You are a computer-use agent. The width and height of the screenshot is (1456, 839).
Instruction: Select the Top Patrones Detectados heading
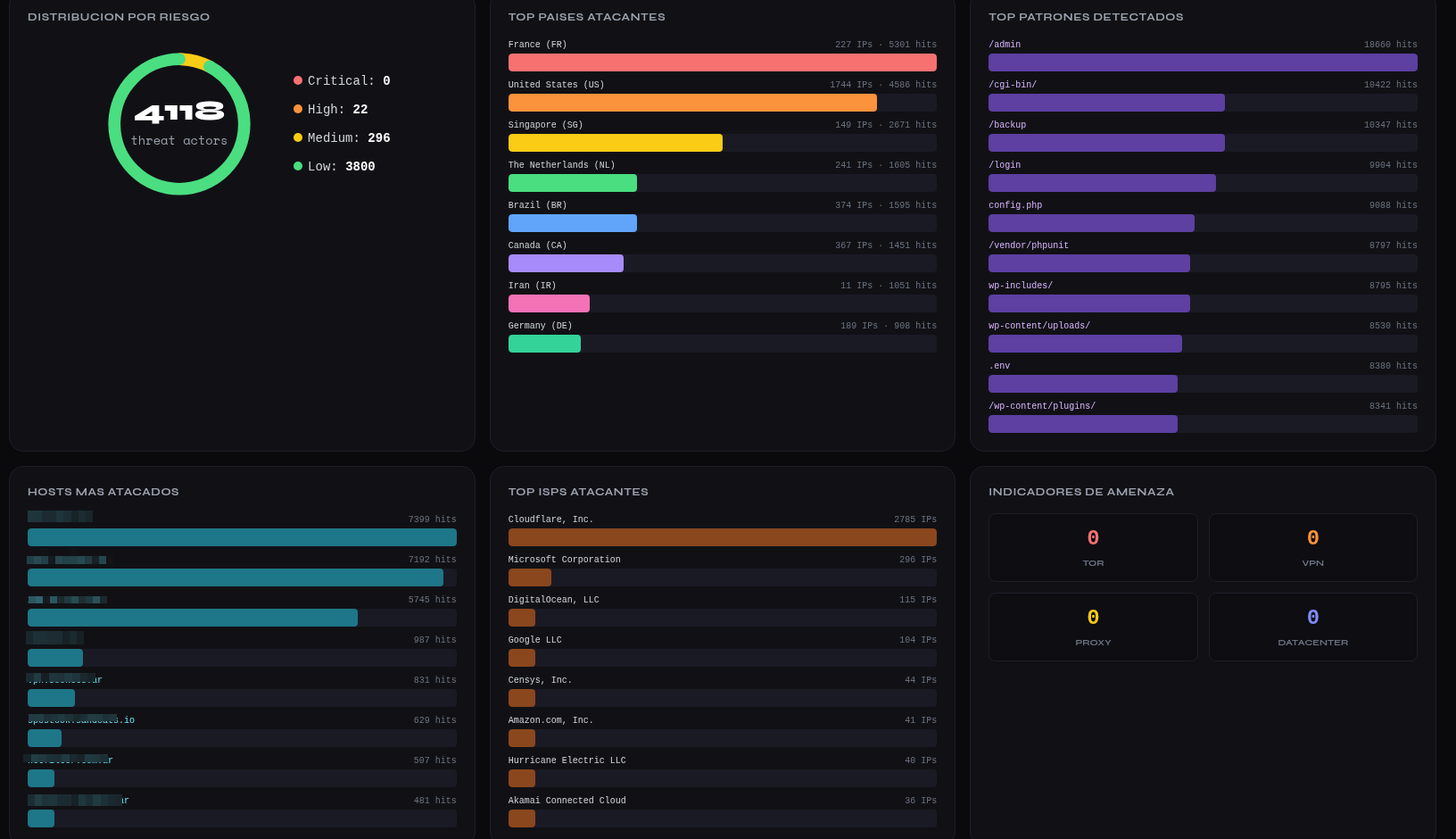coord(1086,17)
